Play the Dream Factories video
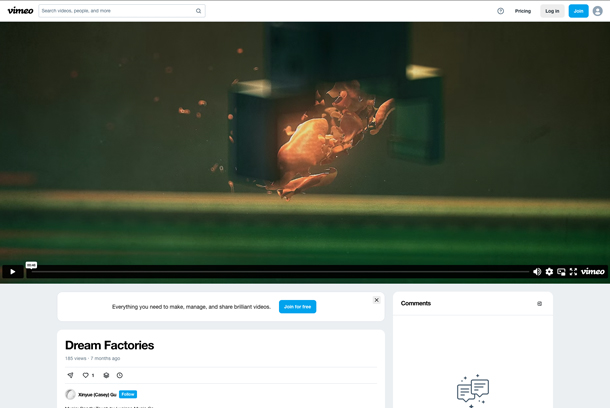 click(x=12, y=271)
